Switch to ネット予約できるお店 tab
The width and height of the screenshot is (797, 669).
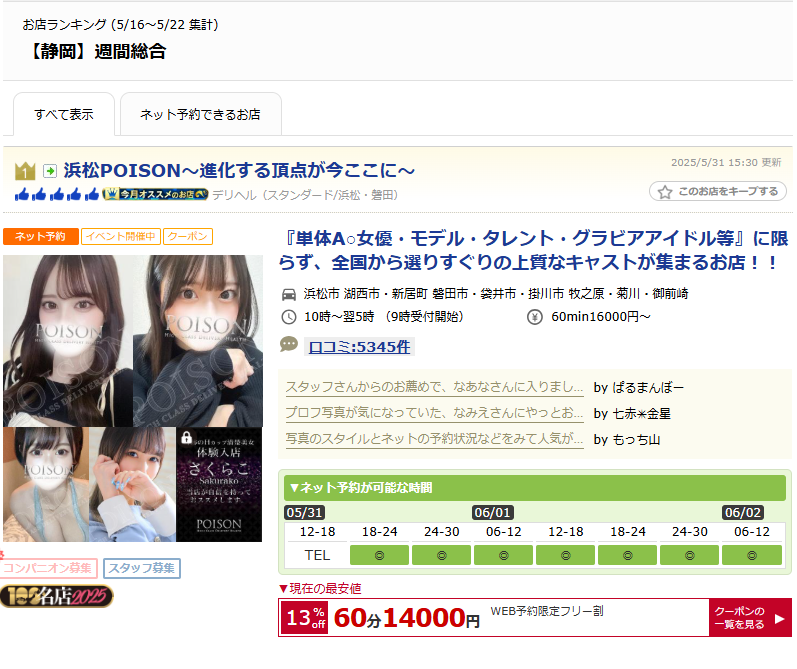click(x=200, y=114)
